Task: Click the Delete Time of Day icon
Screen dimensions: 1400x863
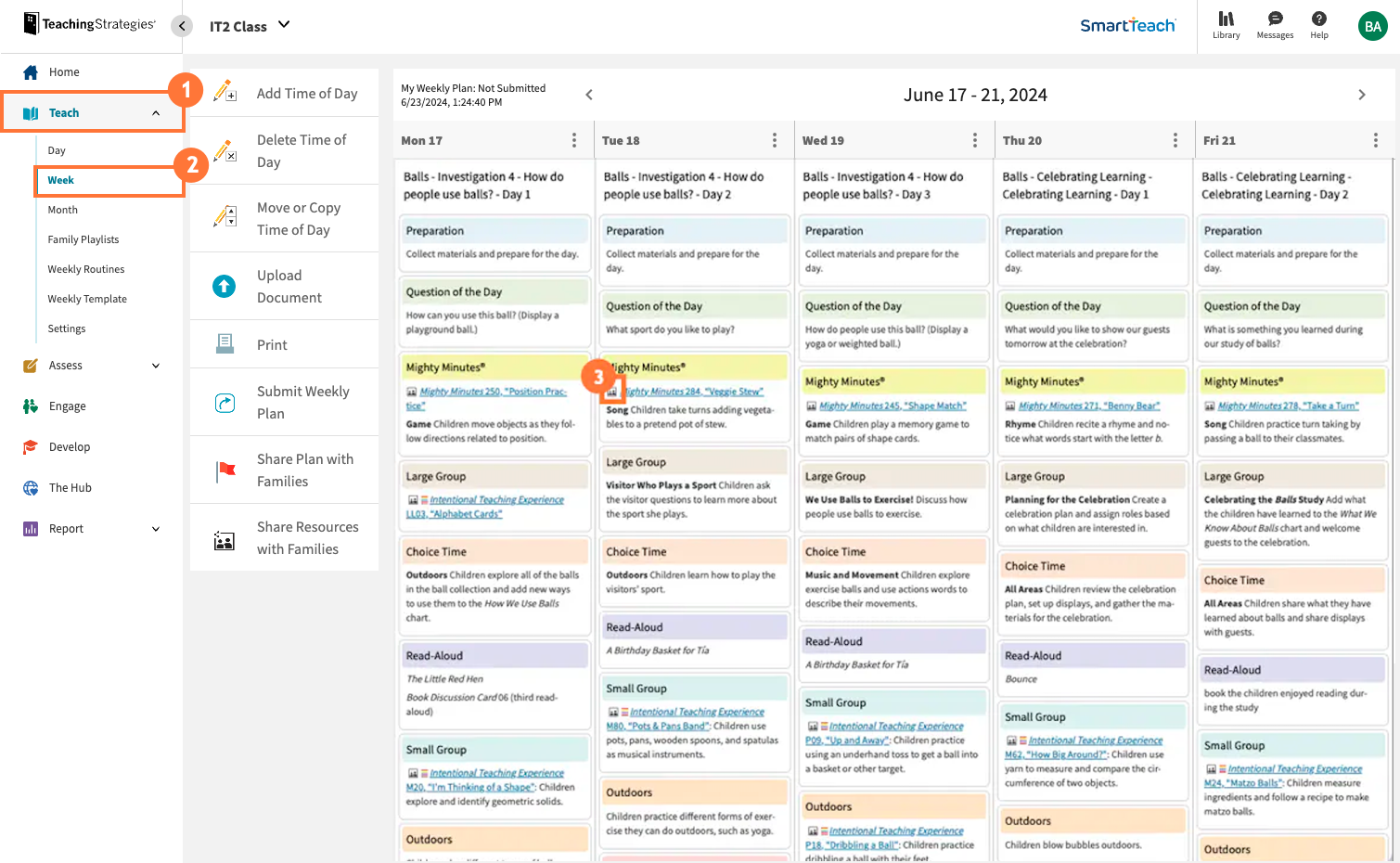Action: [x=224, y=150]
